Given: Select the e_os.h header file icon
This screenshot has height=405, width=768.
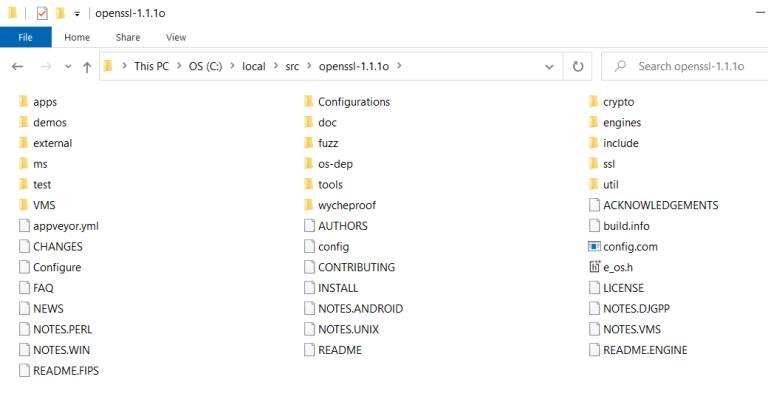Looking at the screenshot, I should click(x=594, y=267).
